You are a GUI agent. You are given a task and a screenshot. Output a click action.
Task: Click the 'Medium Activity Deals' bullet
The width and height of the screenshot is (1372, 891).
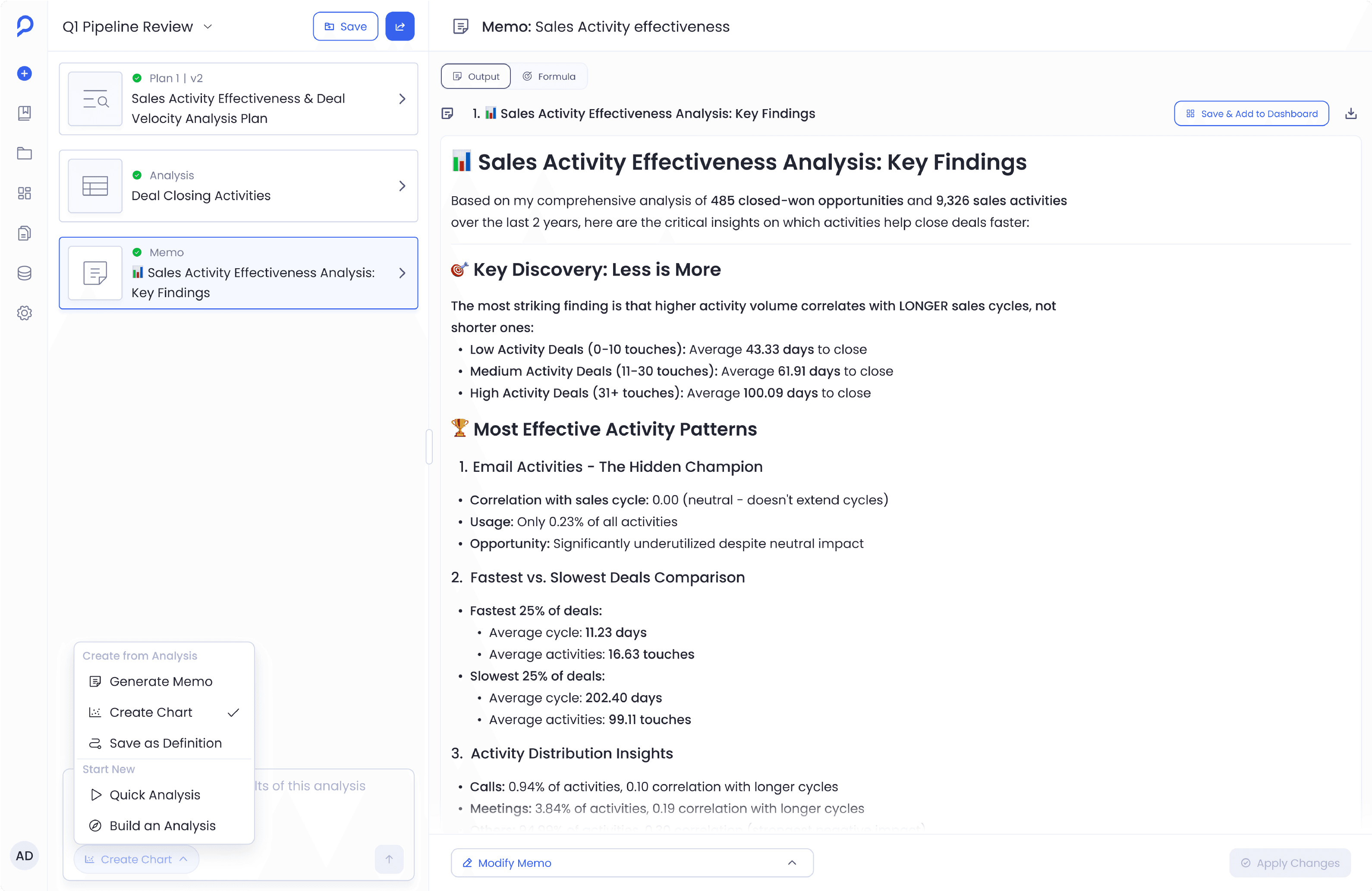681,371
